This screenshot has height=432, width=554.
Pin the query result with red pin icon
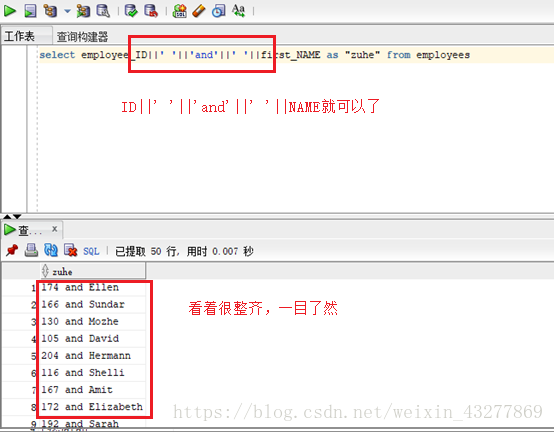pyautogui.click(x=12, y=250)
